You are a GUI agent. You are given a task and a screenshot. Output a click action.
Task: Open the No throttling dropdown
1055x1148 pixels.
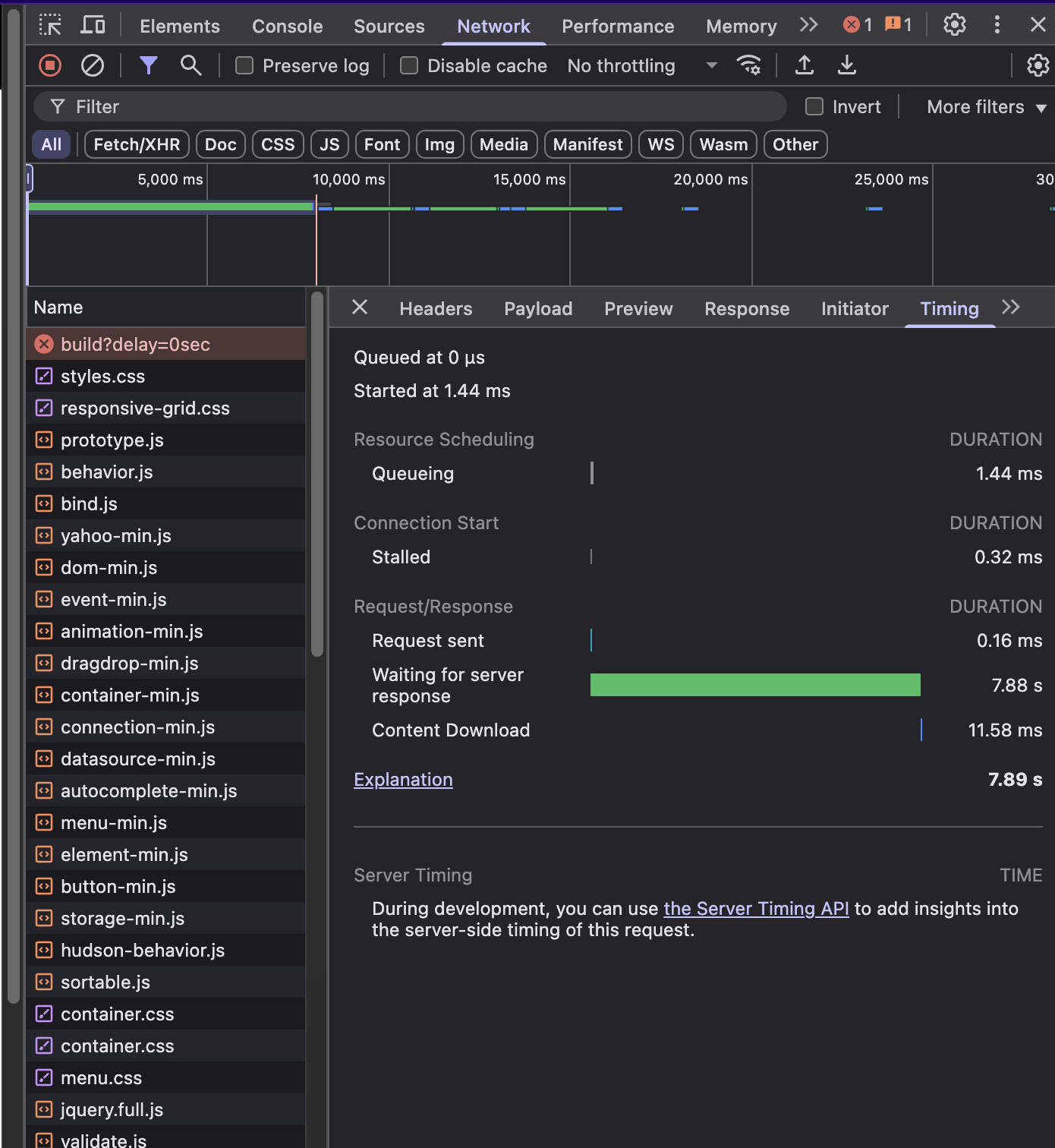(x=641, y=66)
